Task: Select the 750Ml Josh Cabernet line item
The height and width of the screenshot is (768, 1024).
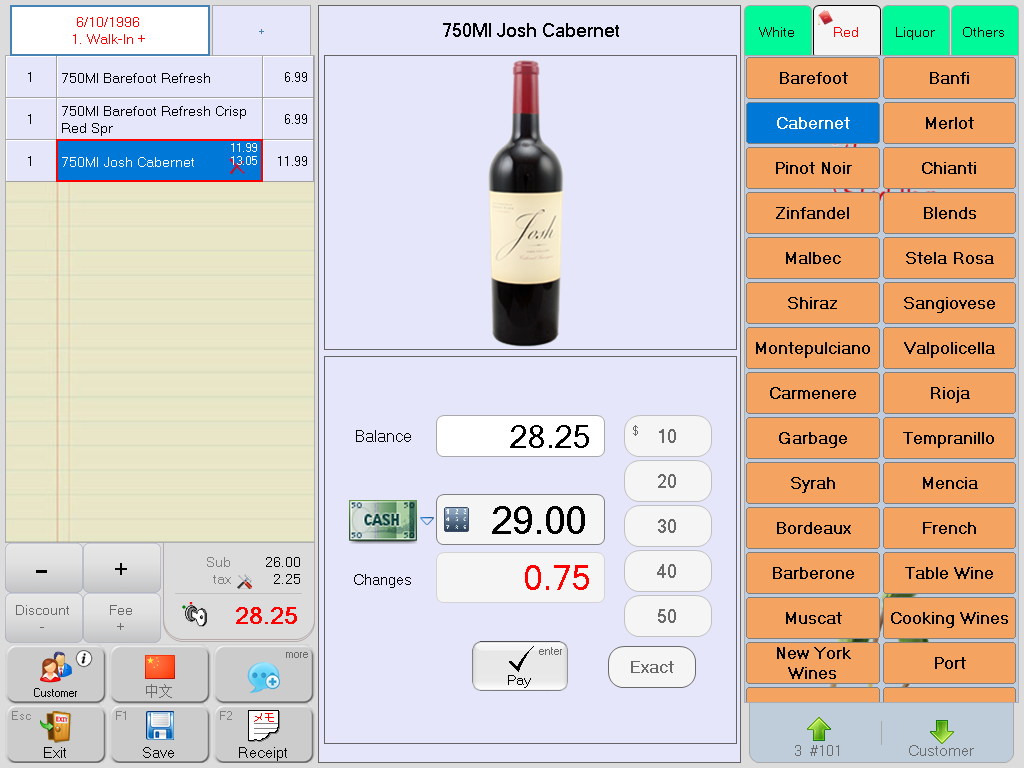Action: 159,161
